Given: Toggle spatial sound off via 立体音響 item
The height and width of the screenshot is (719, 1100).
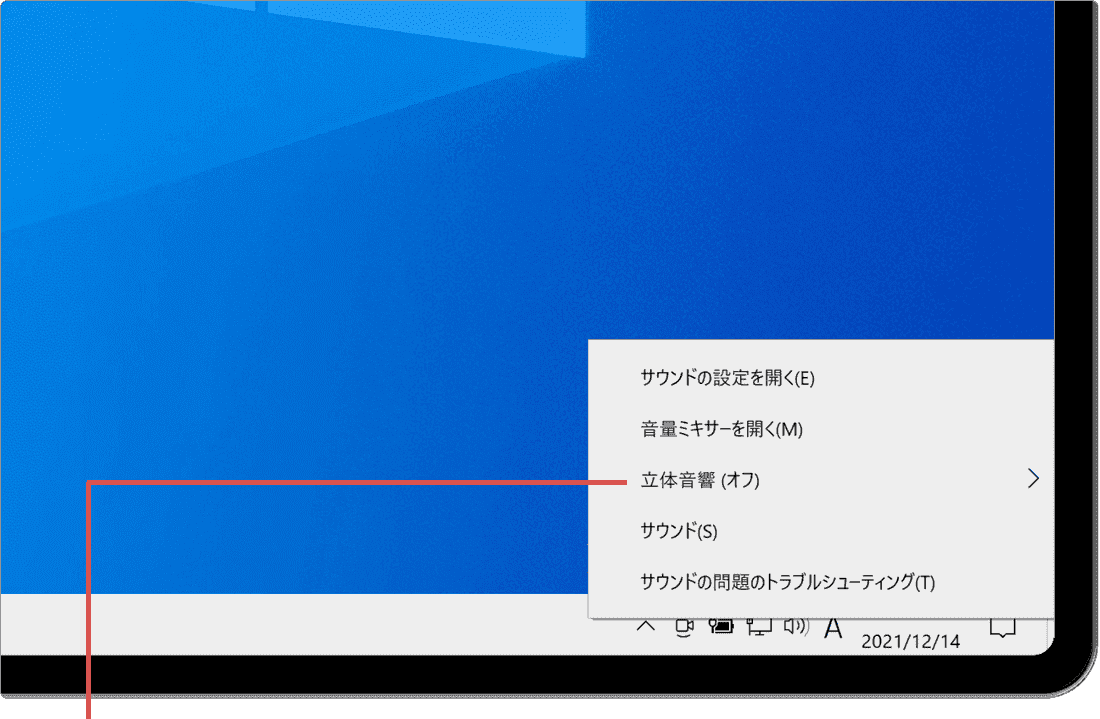Looking at the screenshot, I should [x=700, y=479].
